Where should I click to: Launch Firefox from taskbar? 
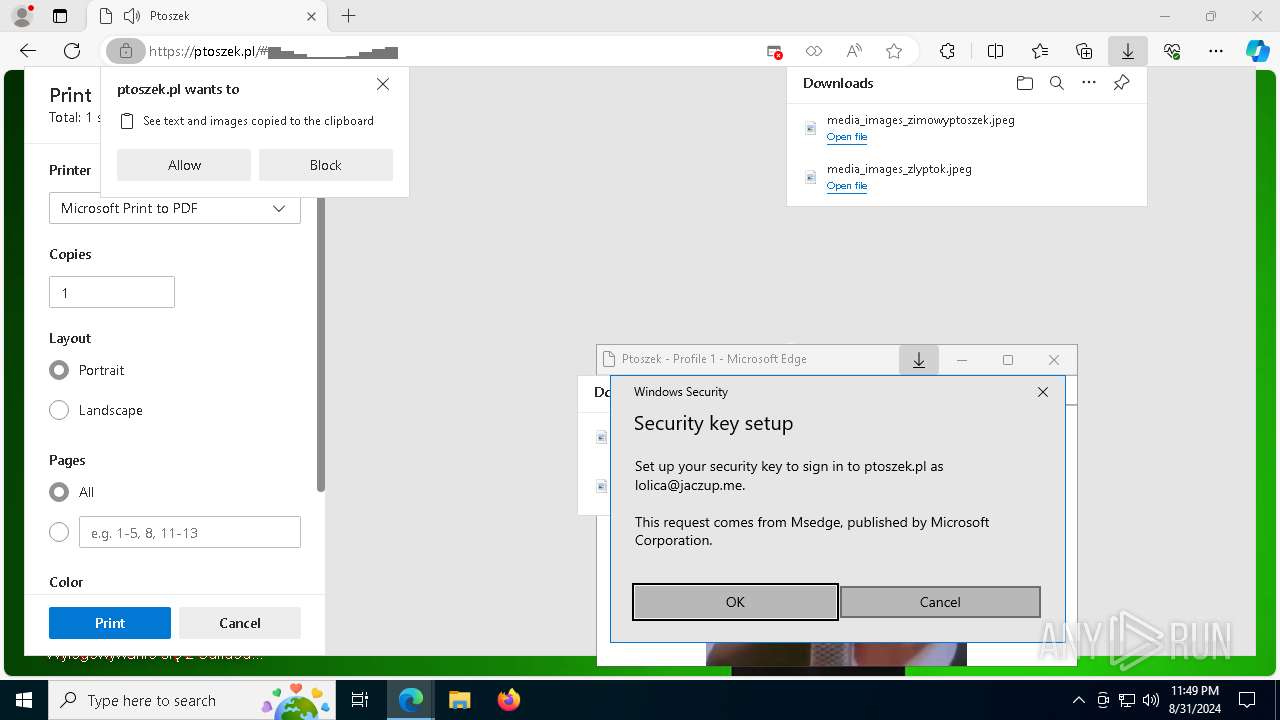(508, 700)
